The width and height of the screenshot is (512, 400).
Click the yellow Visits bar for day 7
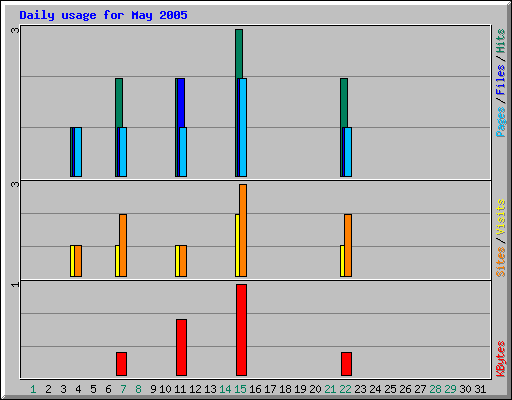pos(117,261)
